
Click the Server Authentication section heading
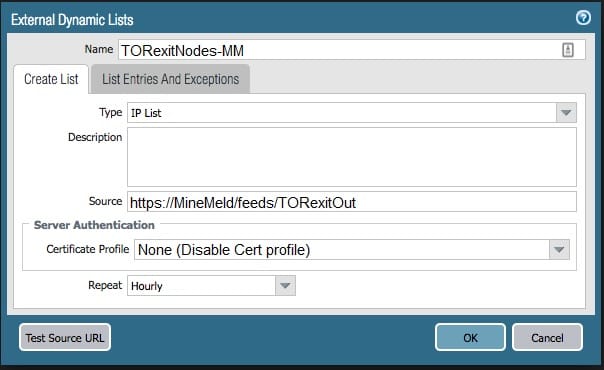[x=94, y=225]
